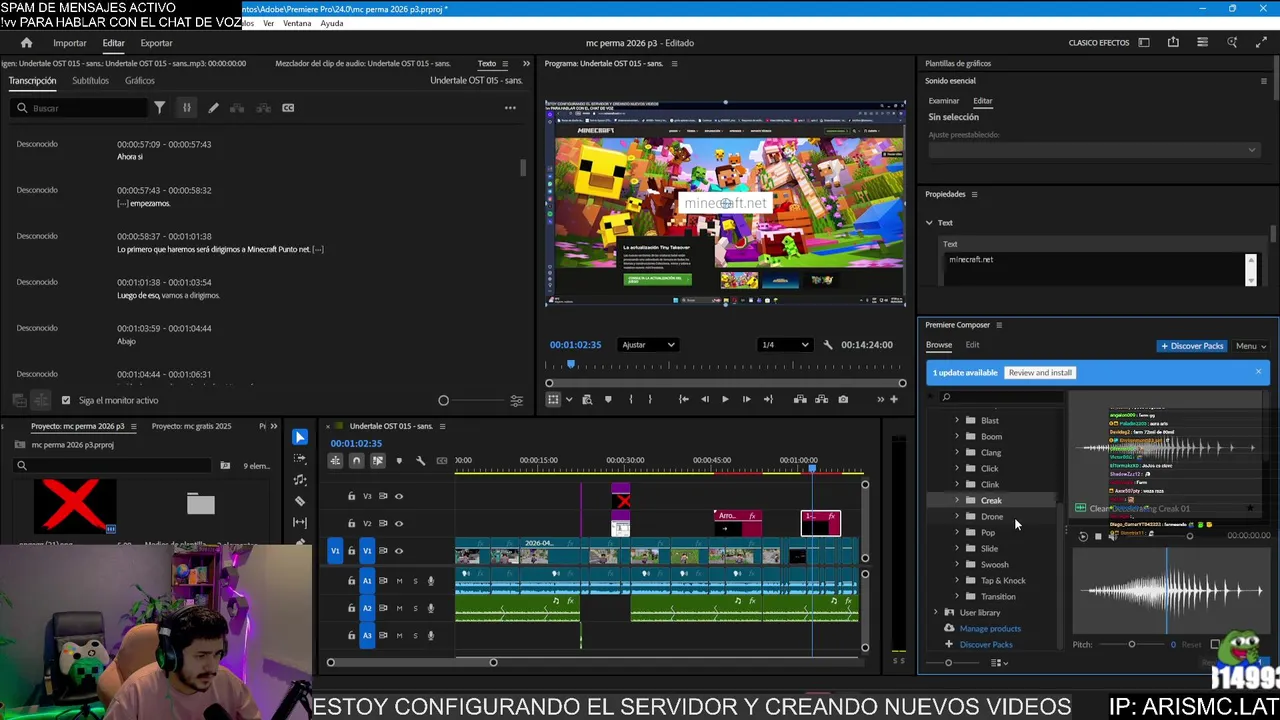
Task: Collapse the Text properties section
Action: [x=929, y=222]
